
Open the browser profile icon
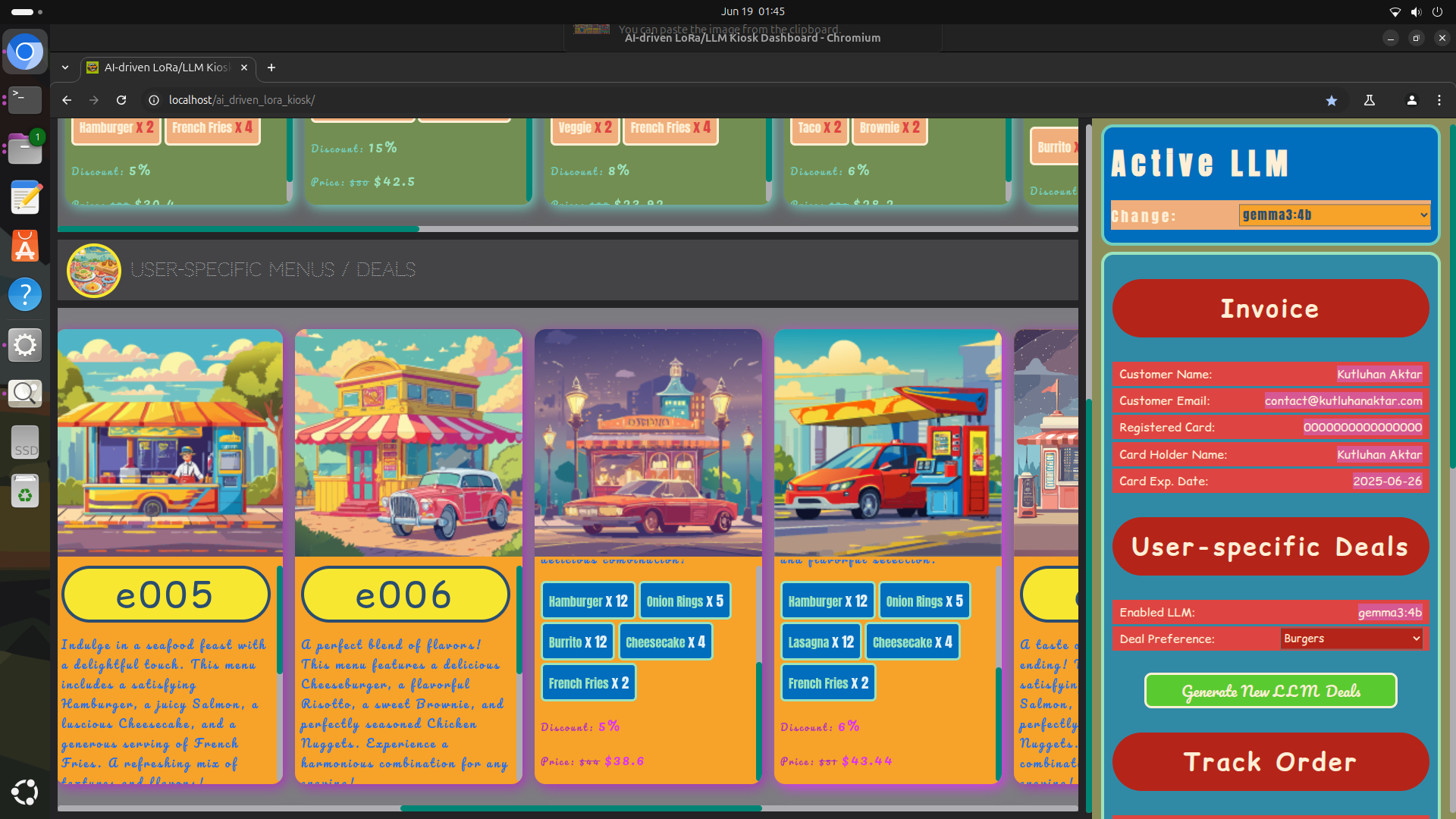pyautogui.click(x=1411, y=100)
